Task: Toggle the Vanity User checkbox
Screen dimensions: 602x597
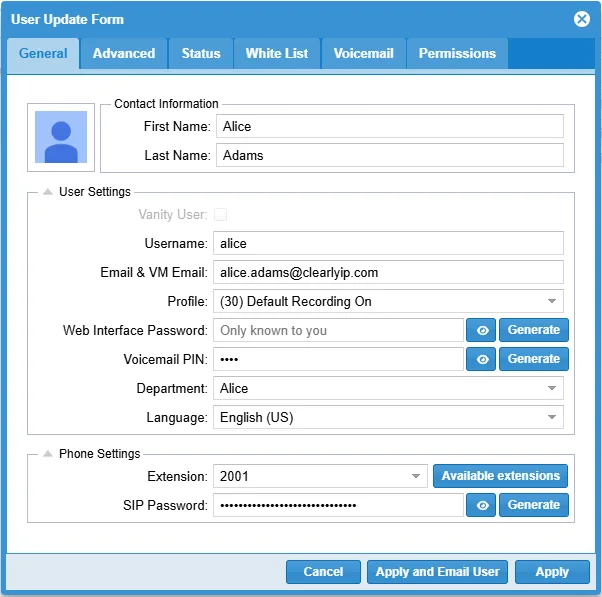Action: [220, 214]
